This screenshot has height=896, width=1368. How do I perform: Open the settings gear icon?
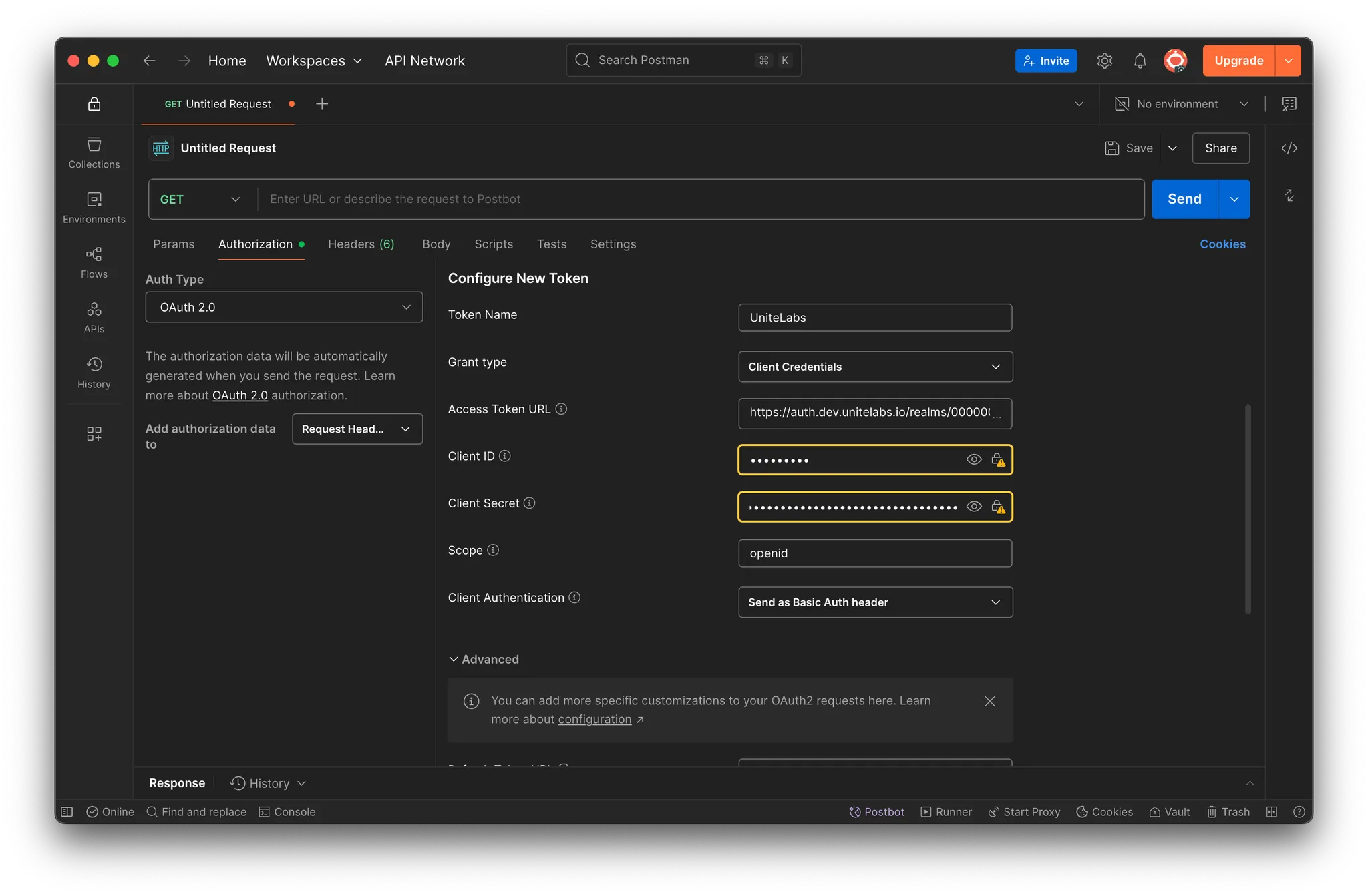tap(1104, 61)
